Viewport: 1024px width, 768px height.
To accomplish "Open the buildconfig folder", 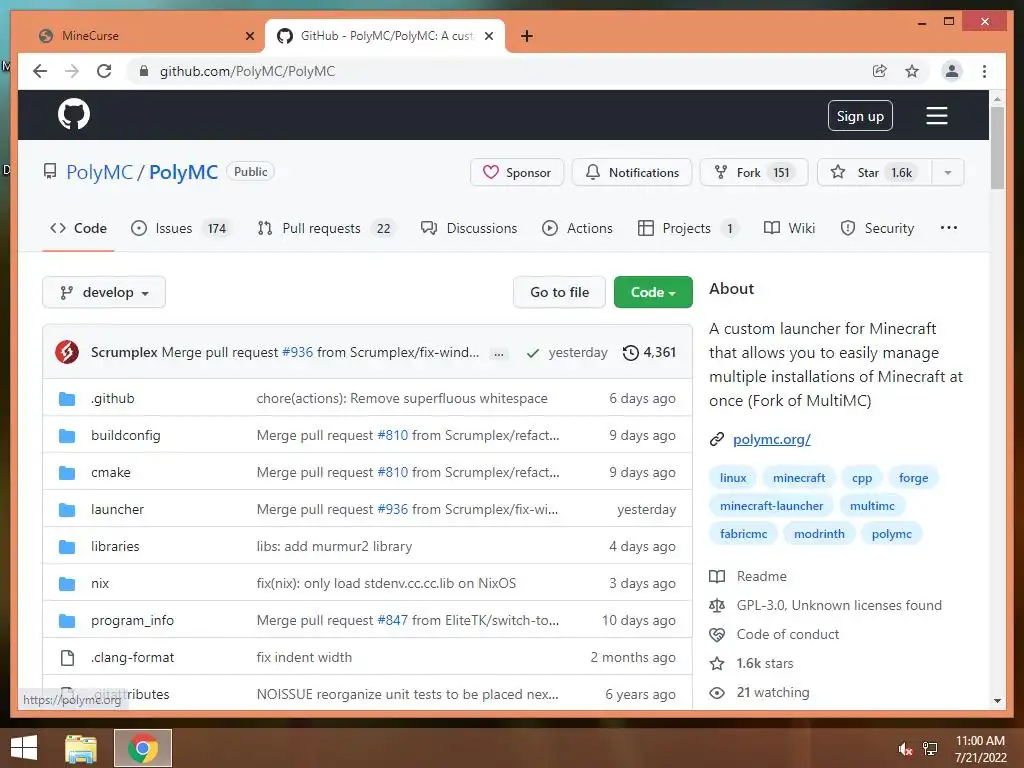I will (x=125, y=436).
